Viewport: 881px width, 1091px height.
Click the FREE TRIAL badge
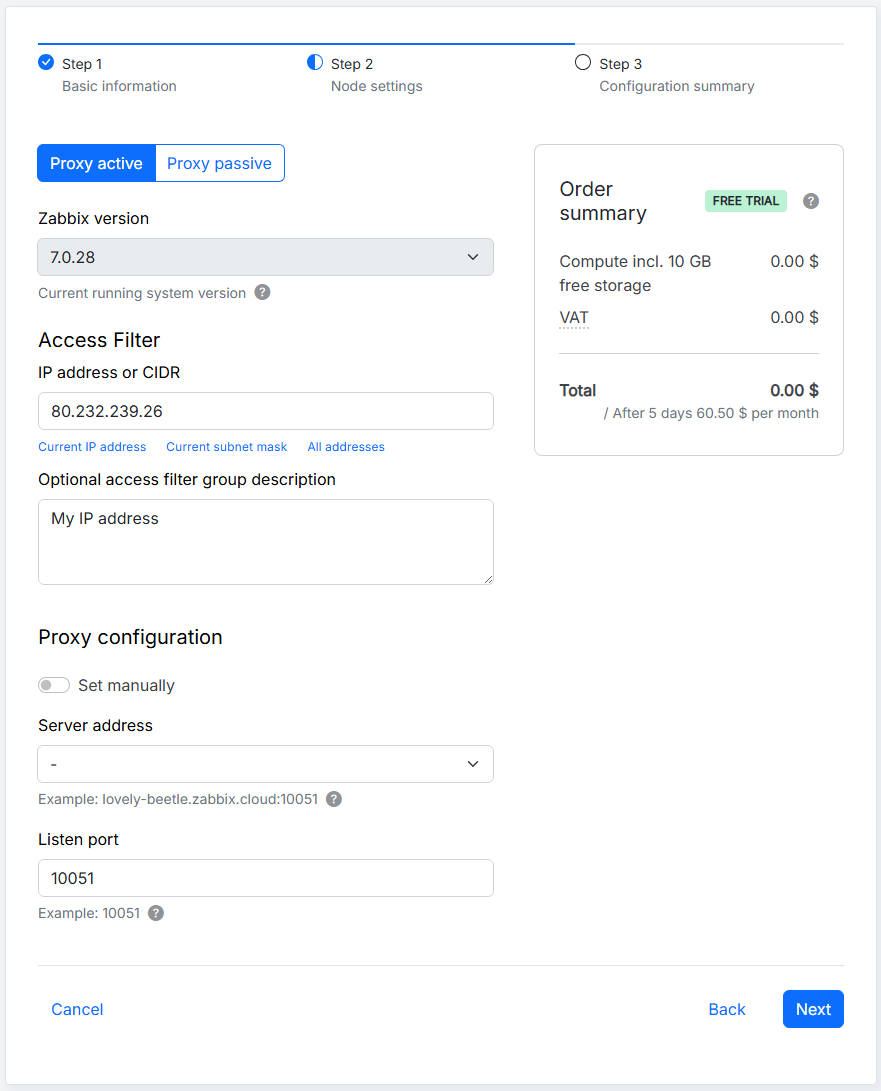[745, 201]
